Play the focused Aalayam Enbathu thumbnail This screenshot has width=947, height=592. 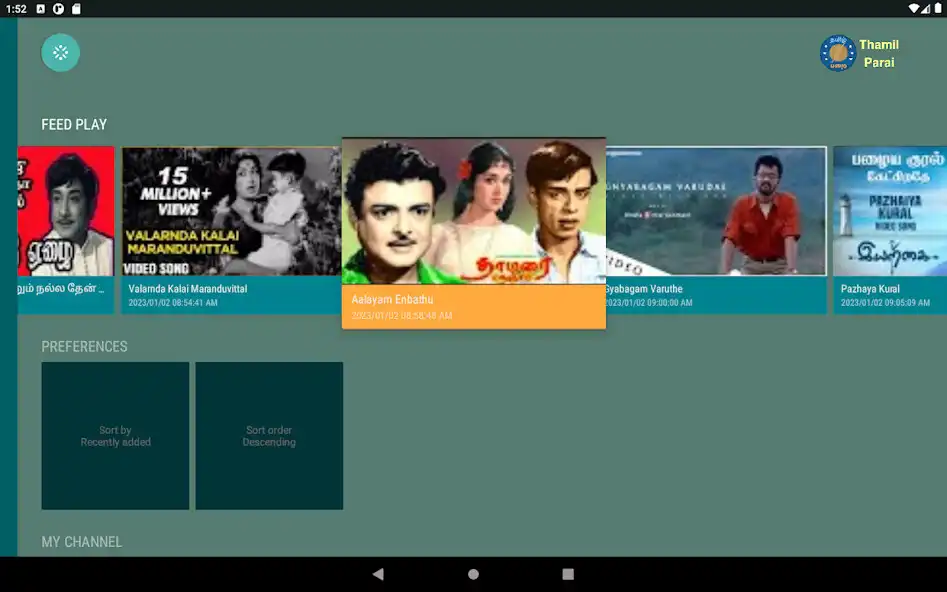coord(474,211)
